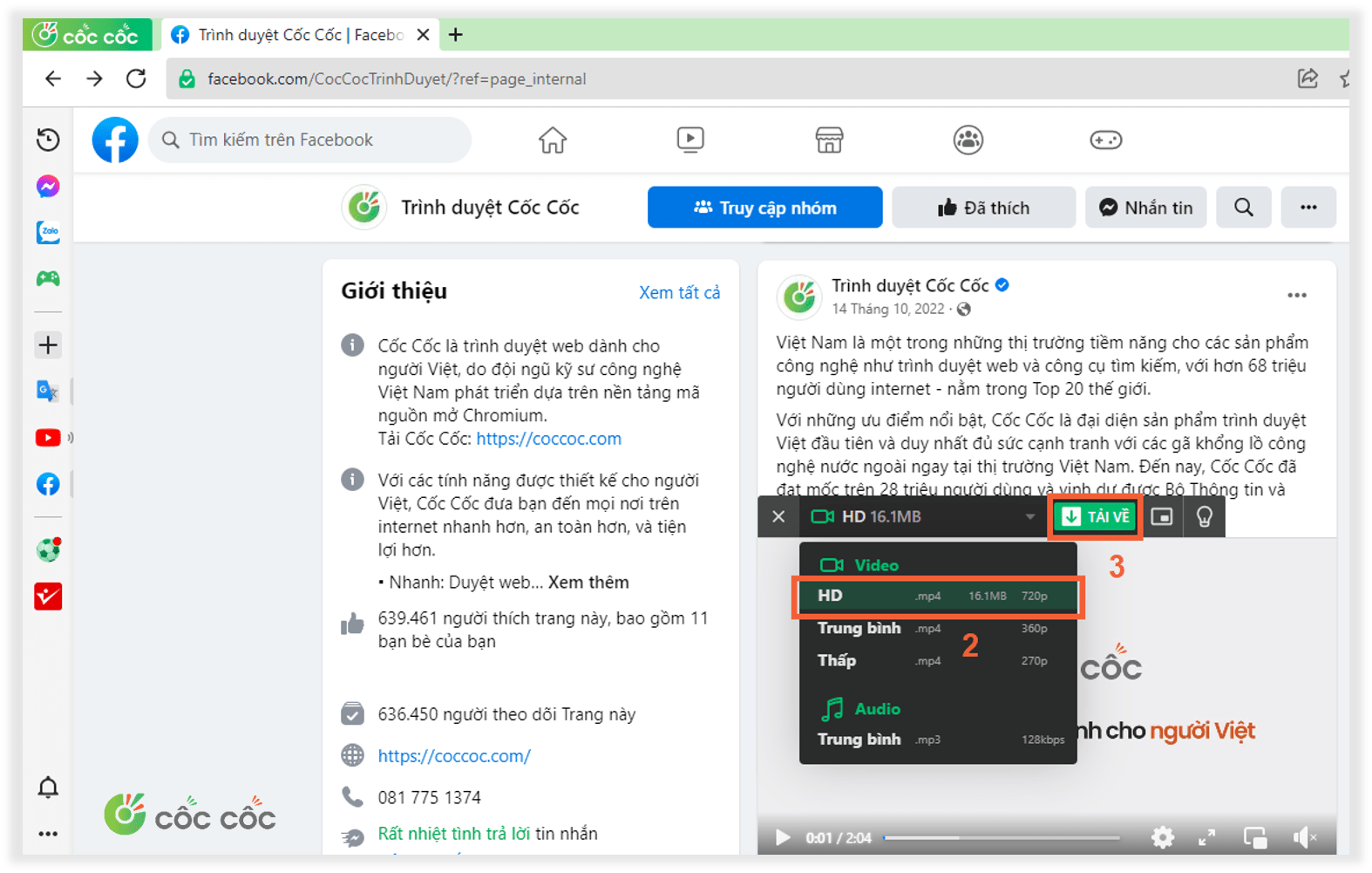Focus the Tìm kiếm trên Facebook search box
The width and height of the screenshot is (1372, 873).
tap(310, 140)
